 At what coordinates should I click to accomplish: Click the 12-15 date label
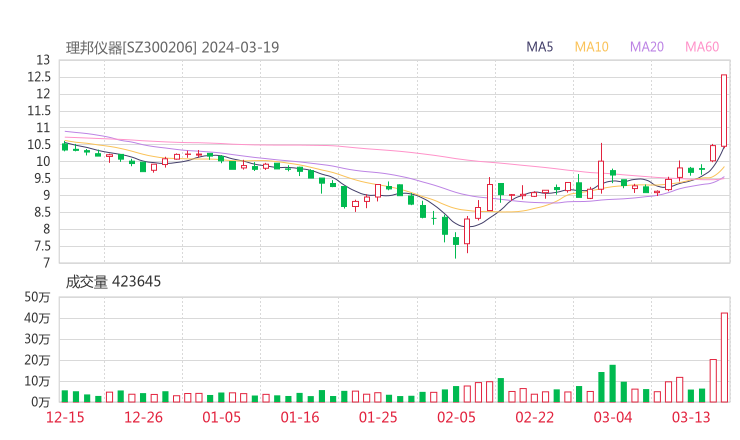pos(65,417)
